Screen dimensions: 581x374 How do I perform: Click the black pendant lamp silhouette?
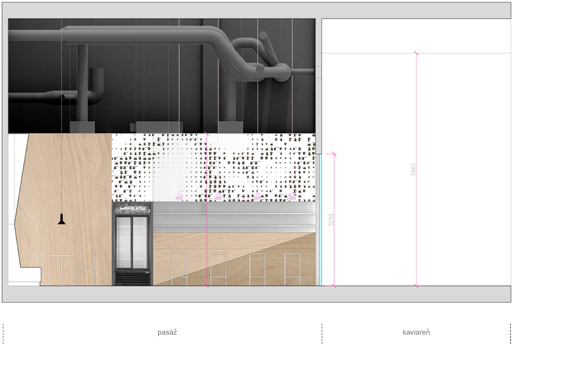point(62,219)
